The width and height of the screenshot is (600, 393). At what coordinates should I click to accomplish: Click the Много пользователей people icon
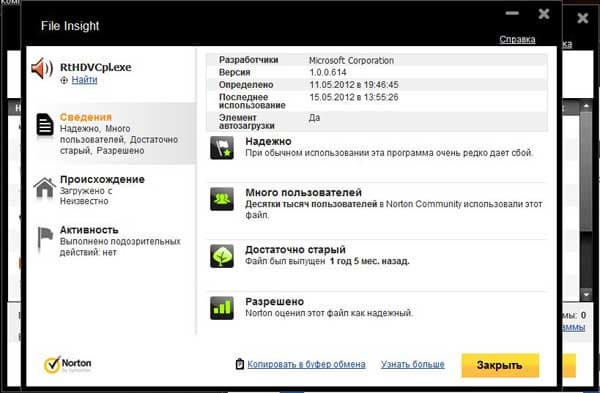(x=222, y=199)
